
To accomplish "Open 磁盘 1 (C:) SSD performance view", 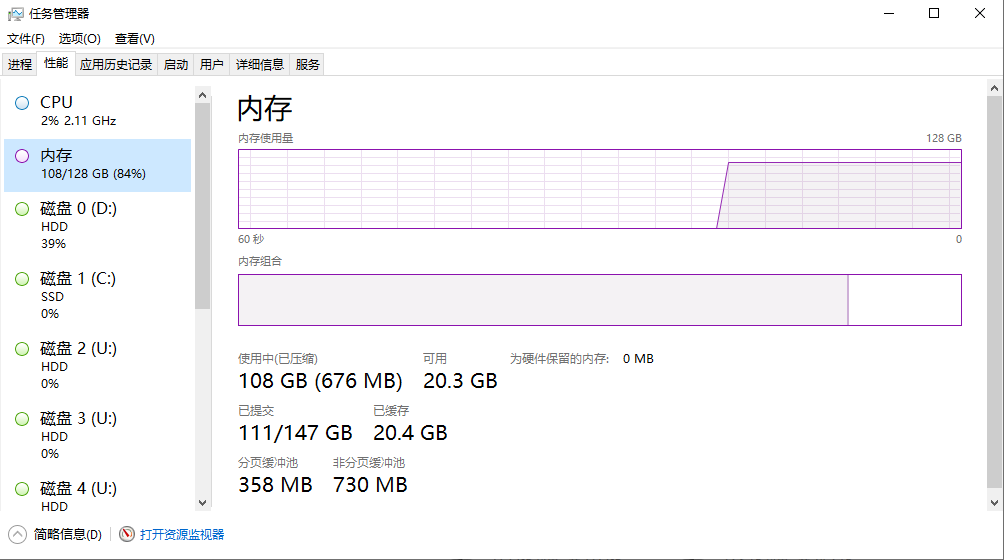I will coord(97,296).
